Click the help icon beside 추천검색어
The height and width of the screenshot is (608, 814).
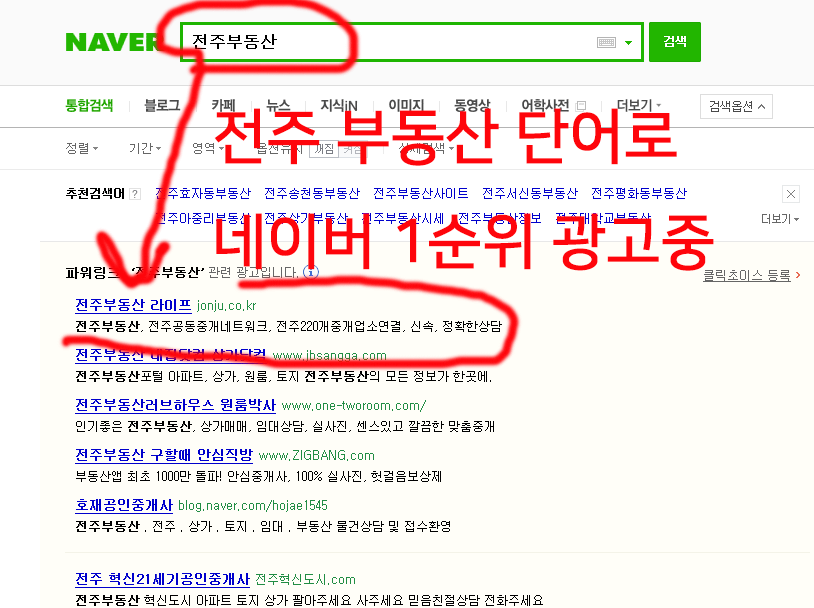coord(135,194)
